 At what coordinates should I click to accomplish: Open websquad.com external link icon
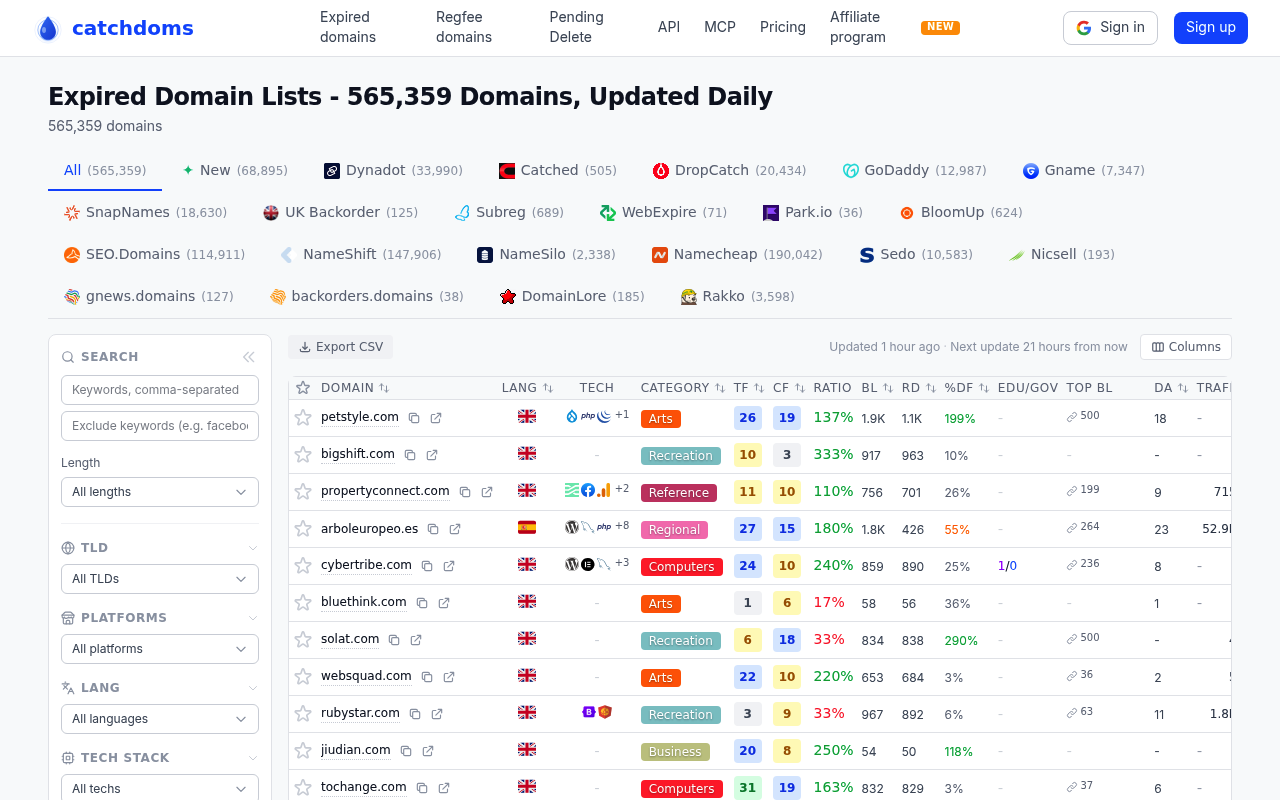[449, 677]
